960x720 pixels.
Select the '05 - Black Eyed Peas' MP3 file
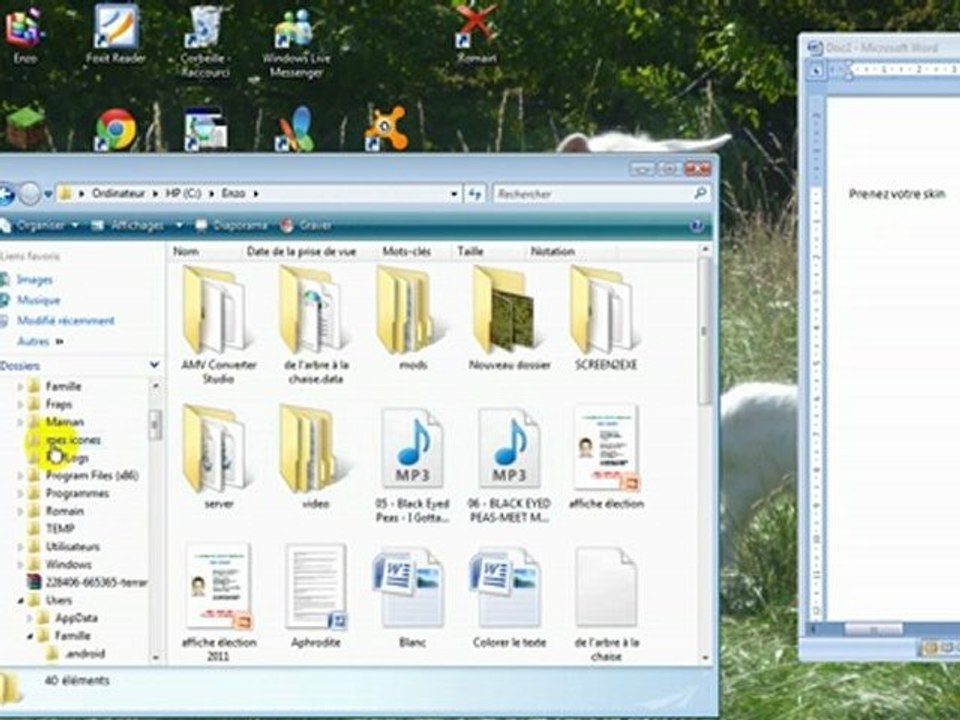(412, 464)
